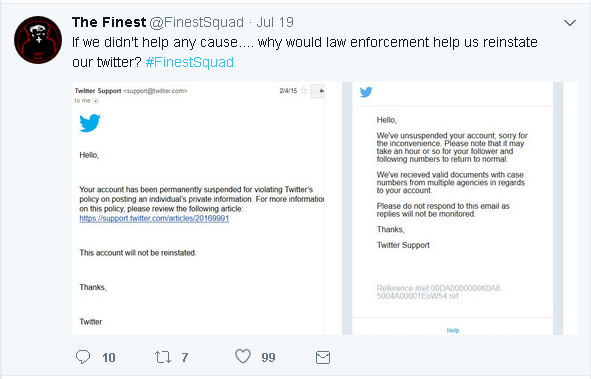Click the reply speech bubble icon

(x=83, y=357)
